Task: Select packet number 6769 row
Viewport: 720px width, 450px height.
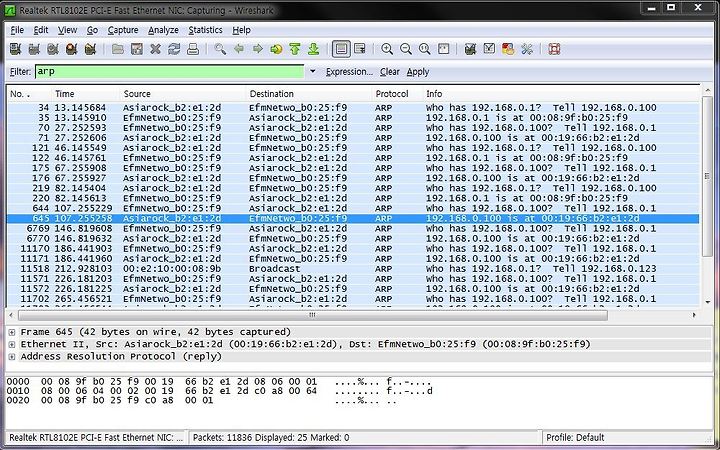Action: (x=353, y=229)
